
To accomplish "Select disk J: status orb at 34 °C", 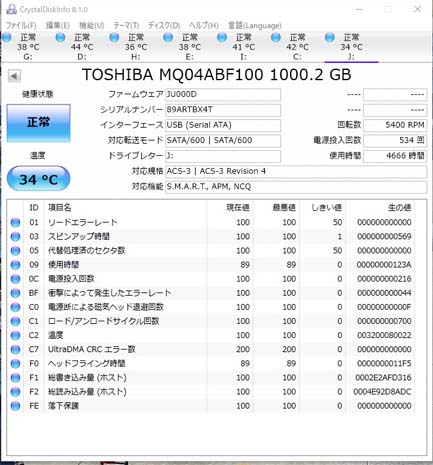I will [x=330, y=37].
